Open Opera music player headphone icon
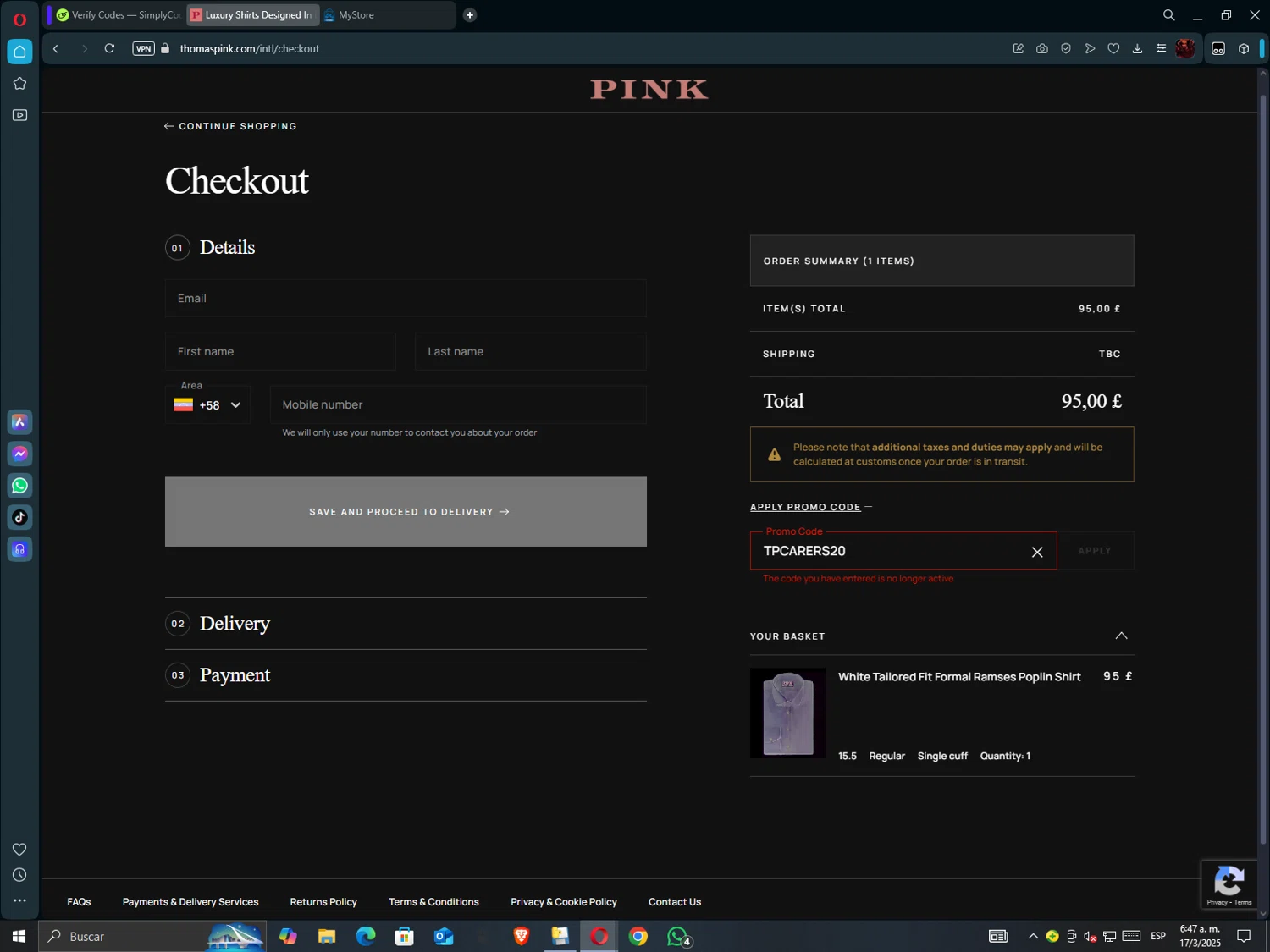 pyautogui.click(x=19, y=550)
